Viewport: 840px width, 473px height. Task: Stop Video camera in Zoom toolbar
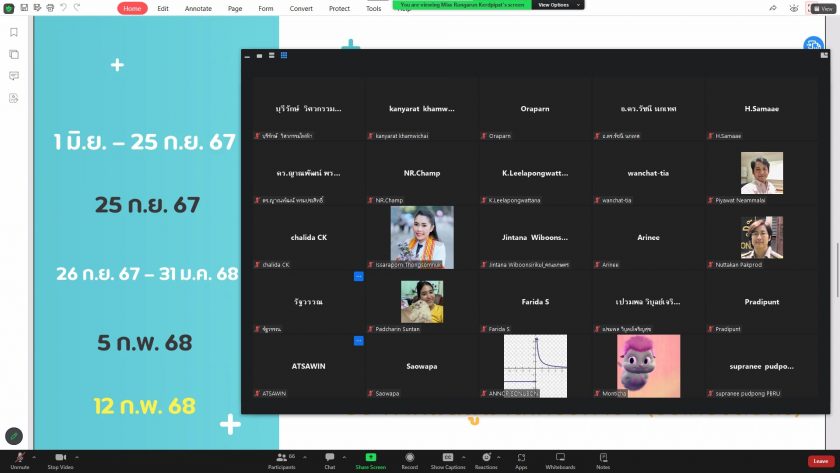(x=60, y=459)
